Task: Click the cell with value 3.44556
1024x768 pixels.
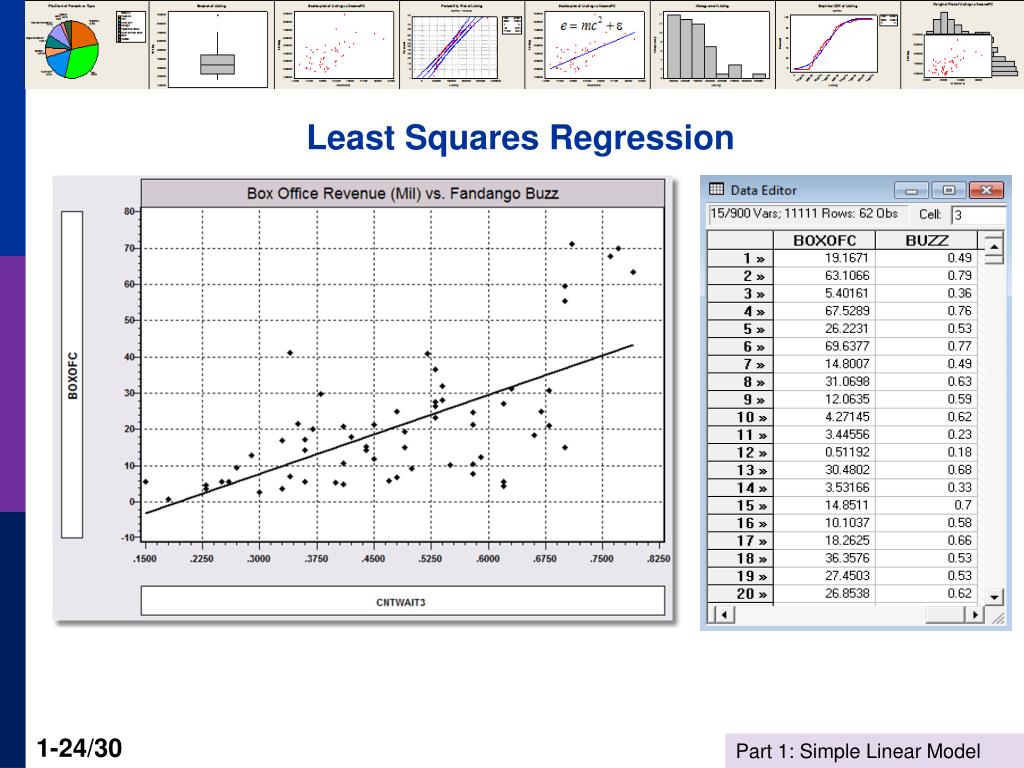Action: click(x=824, y=434)
